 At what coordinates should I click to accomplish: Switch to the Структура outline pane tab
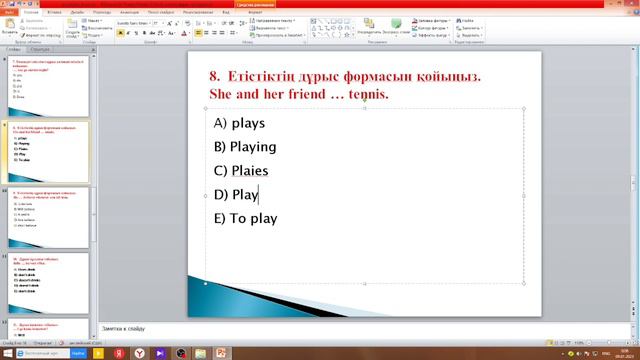pyautogui.click(x=40, y=49)
